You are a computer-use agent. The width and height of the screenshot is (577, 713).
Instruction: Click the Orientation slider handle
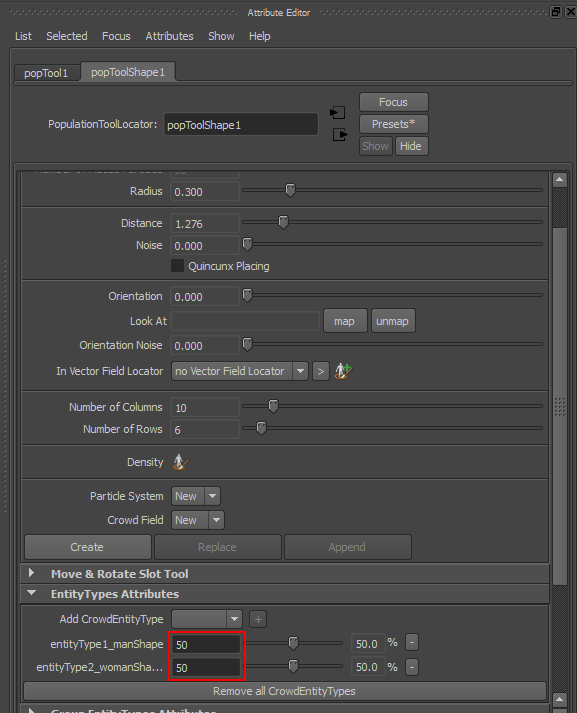coord(247,295)
